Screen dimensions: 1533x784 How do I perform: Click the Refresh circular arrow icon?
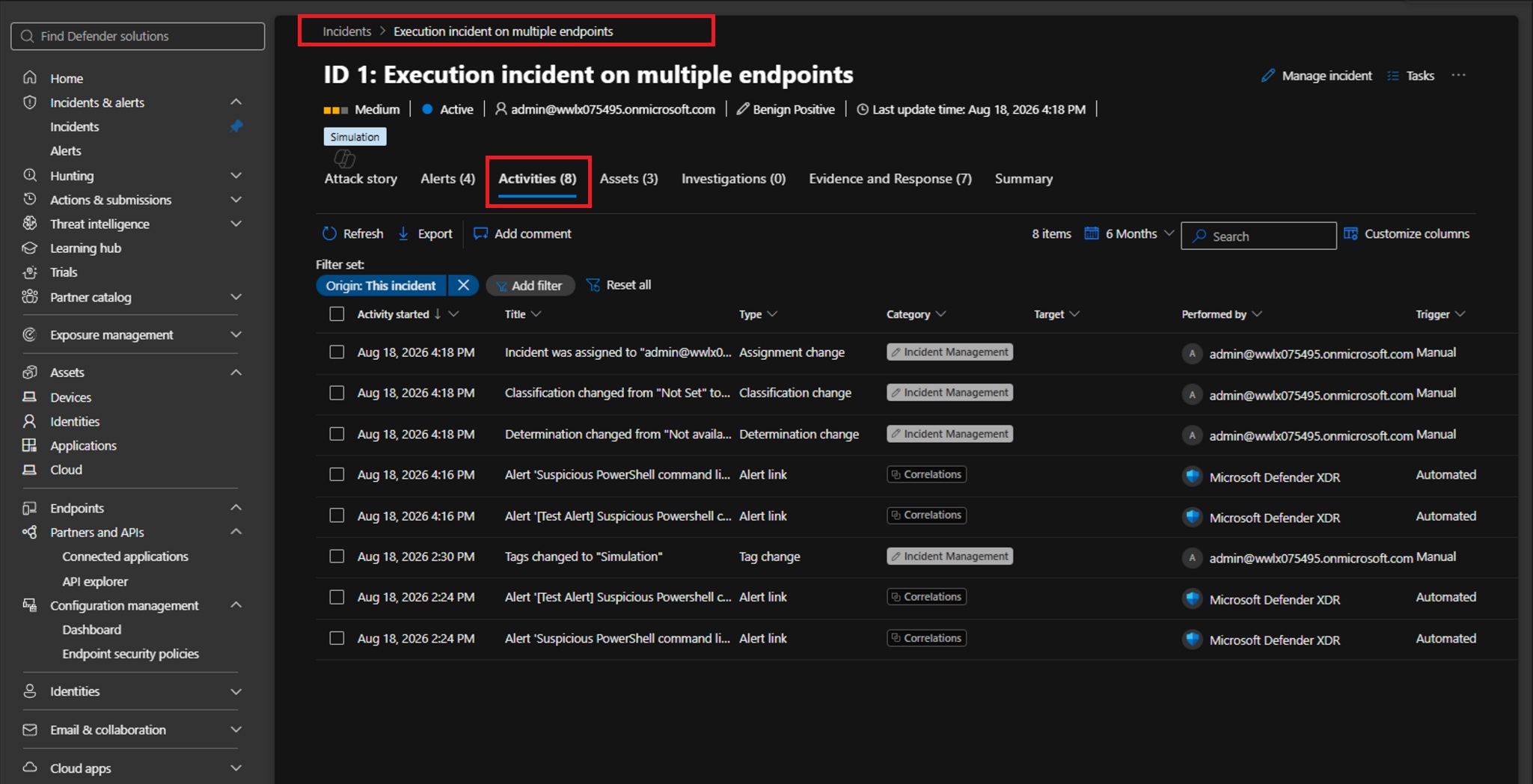pyautogui.click(x=329, y=233)
